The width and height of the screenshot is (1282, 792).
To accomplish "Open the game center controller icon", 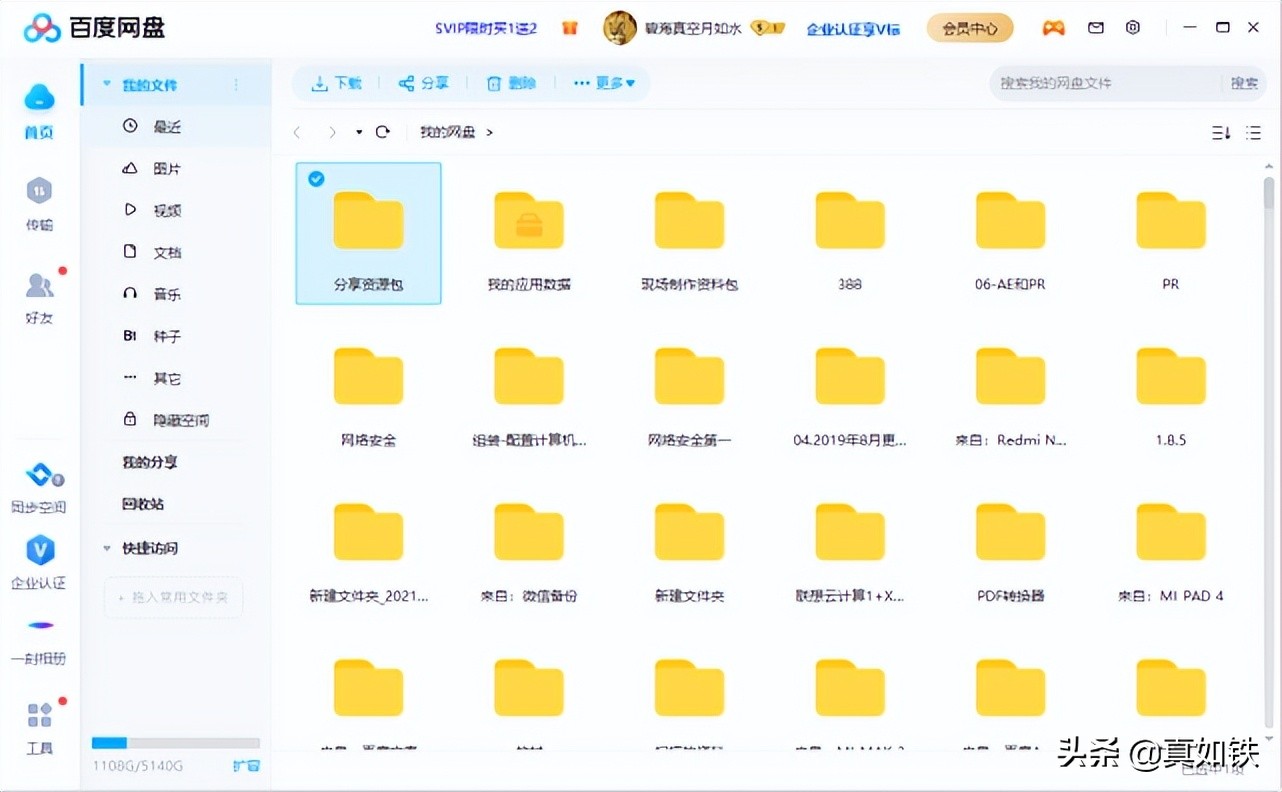I will 1053,27.
